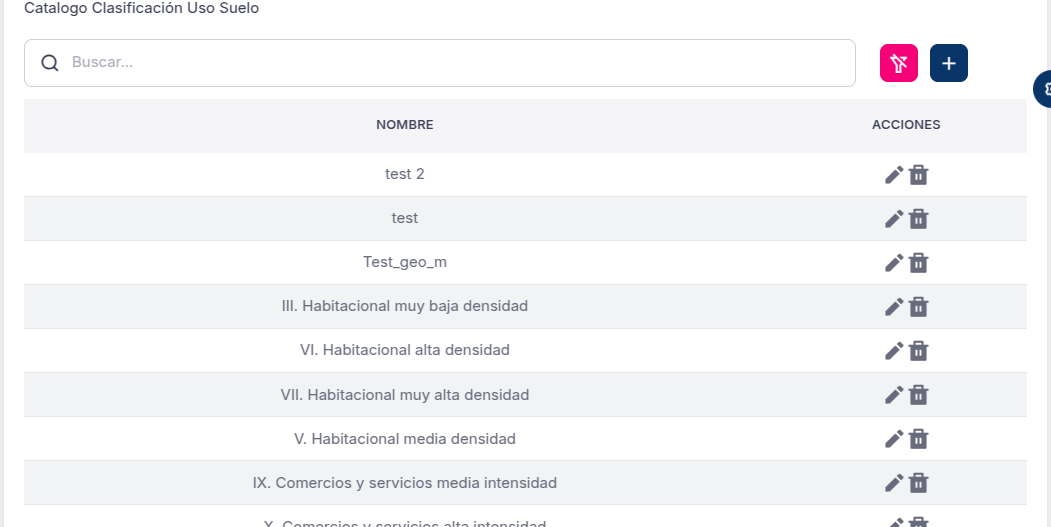Screen dimensions: 1051x527
Task: Delete the 'Test_geo_m' row using the trash icon
Action: click(x=918, y=263)
